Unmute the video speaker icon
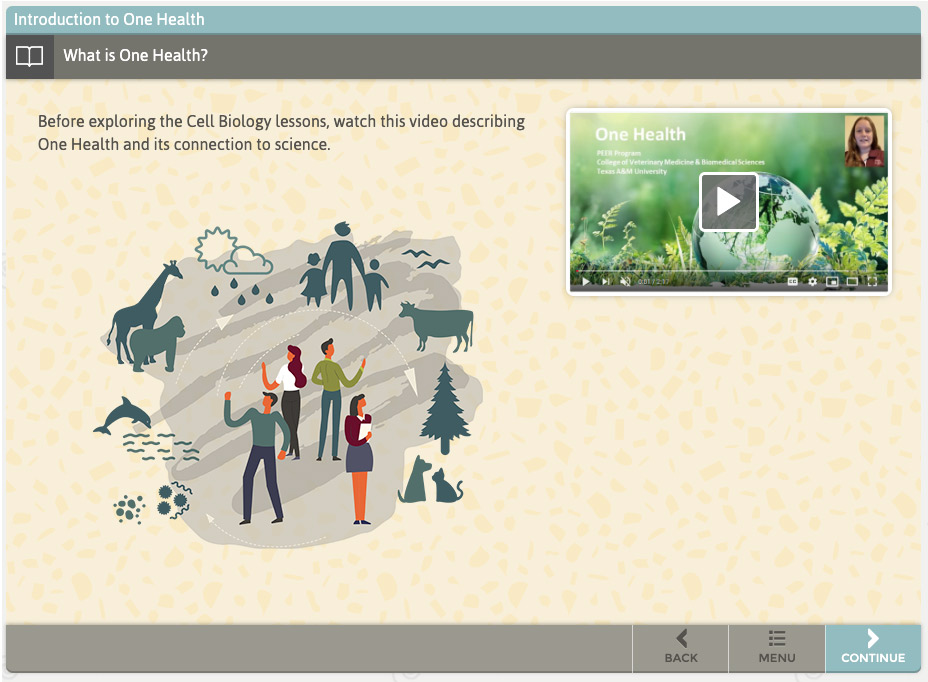This screenshot has height=682, width=928. point(625,281)
